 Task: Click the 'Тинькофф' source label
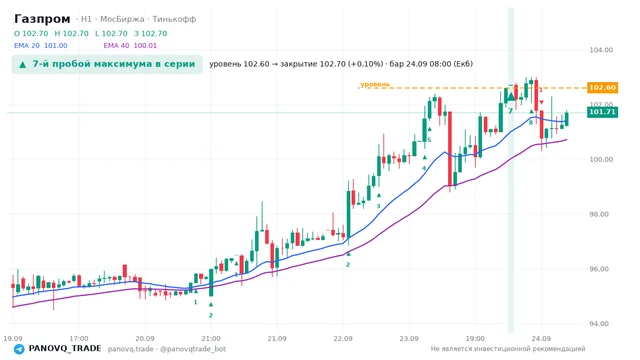point(174,19)
